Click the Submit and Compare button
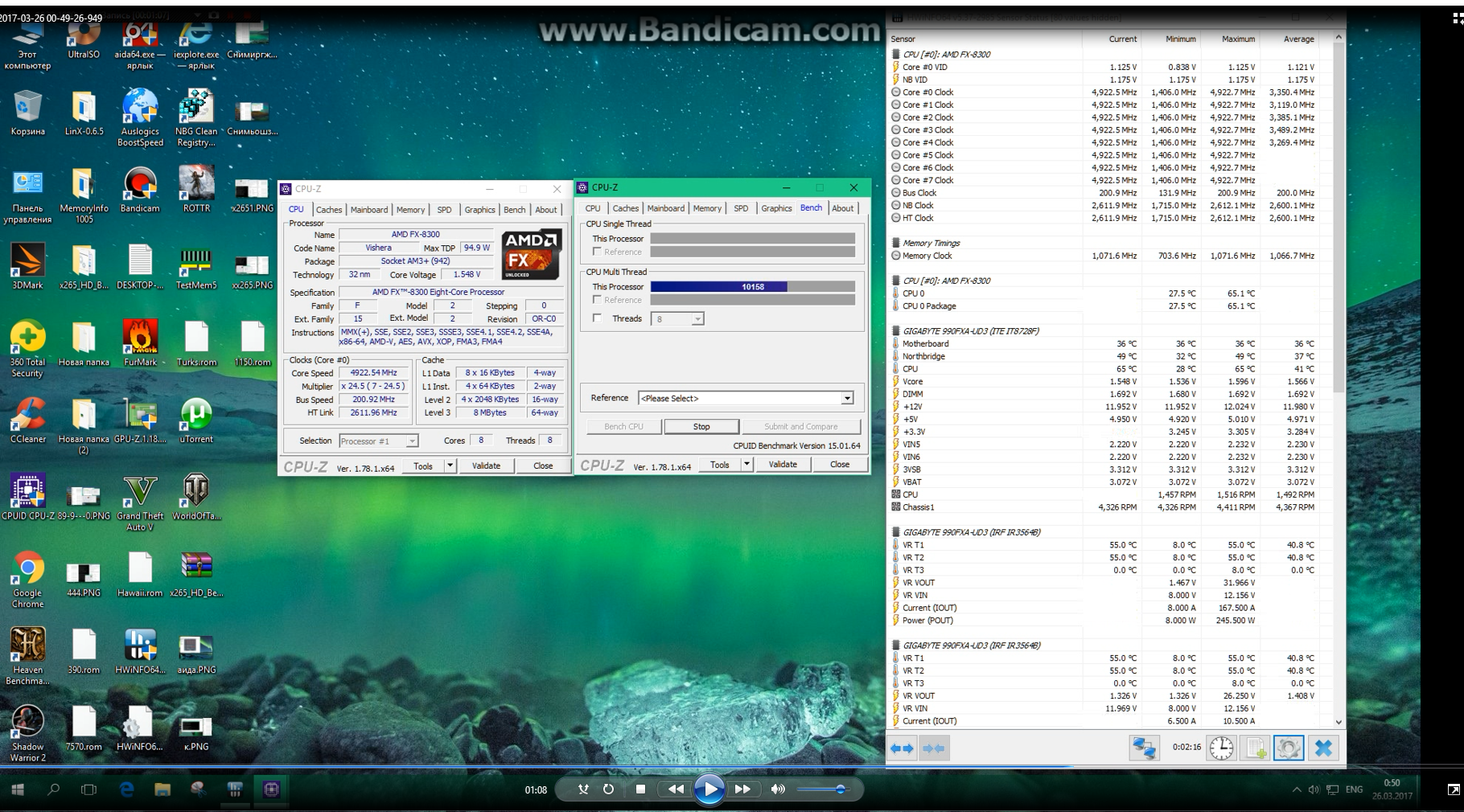The width and height of the screenshot is (1464, 812). [801, 426]
